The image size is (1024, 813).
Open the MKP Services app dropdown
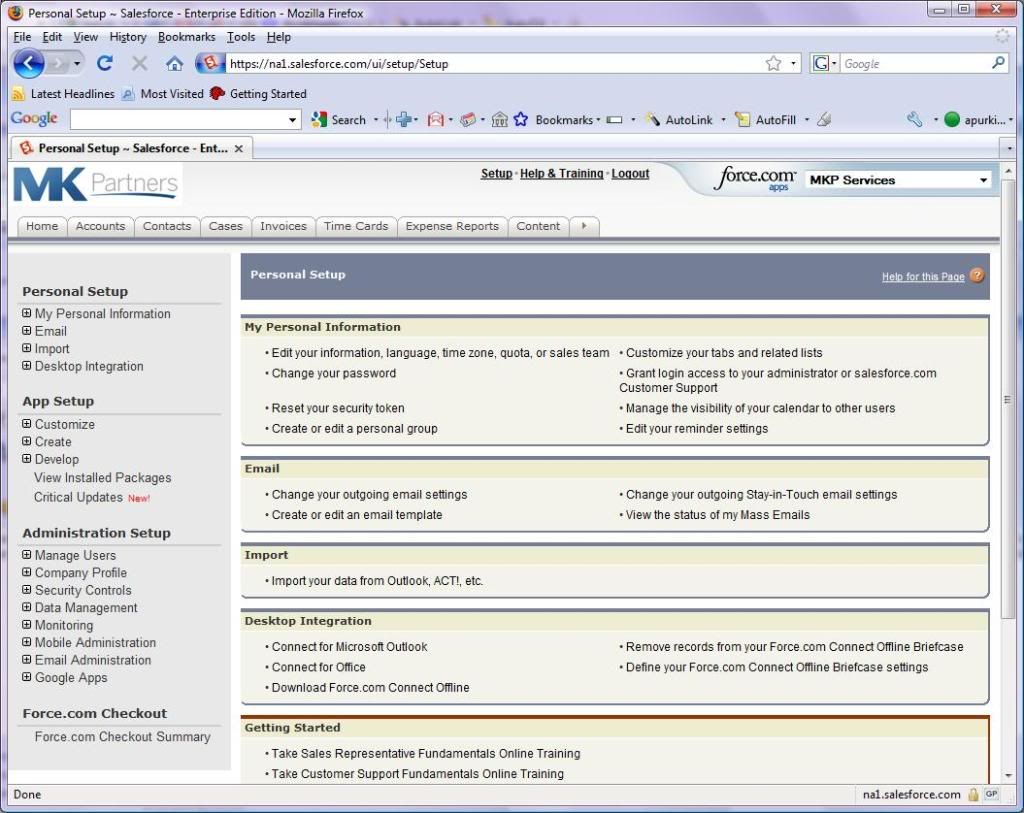[x=899, y=180]
